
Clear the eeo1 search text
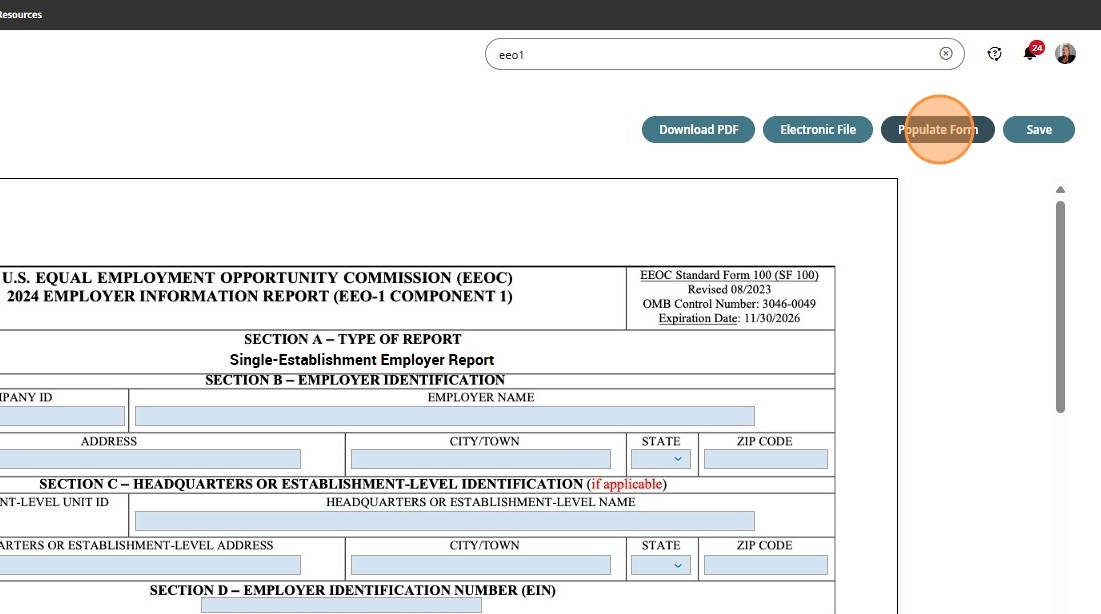(946, 53)
